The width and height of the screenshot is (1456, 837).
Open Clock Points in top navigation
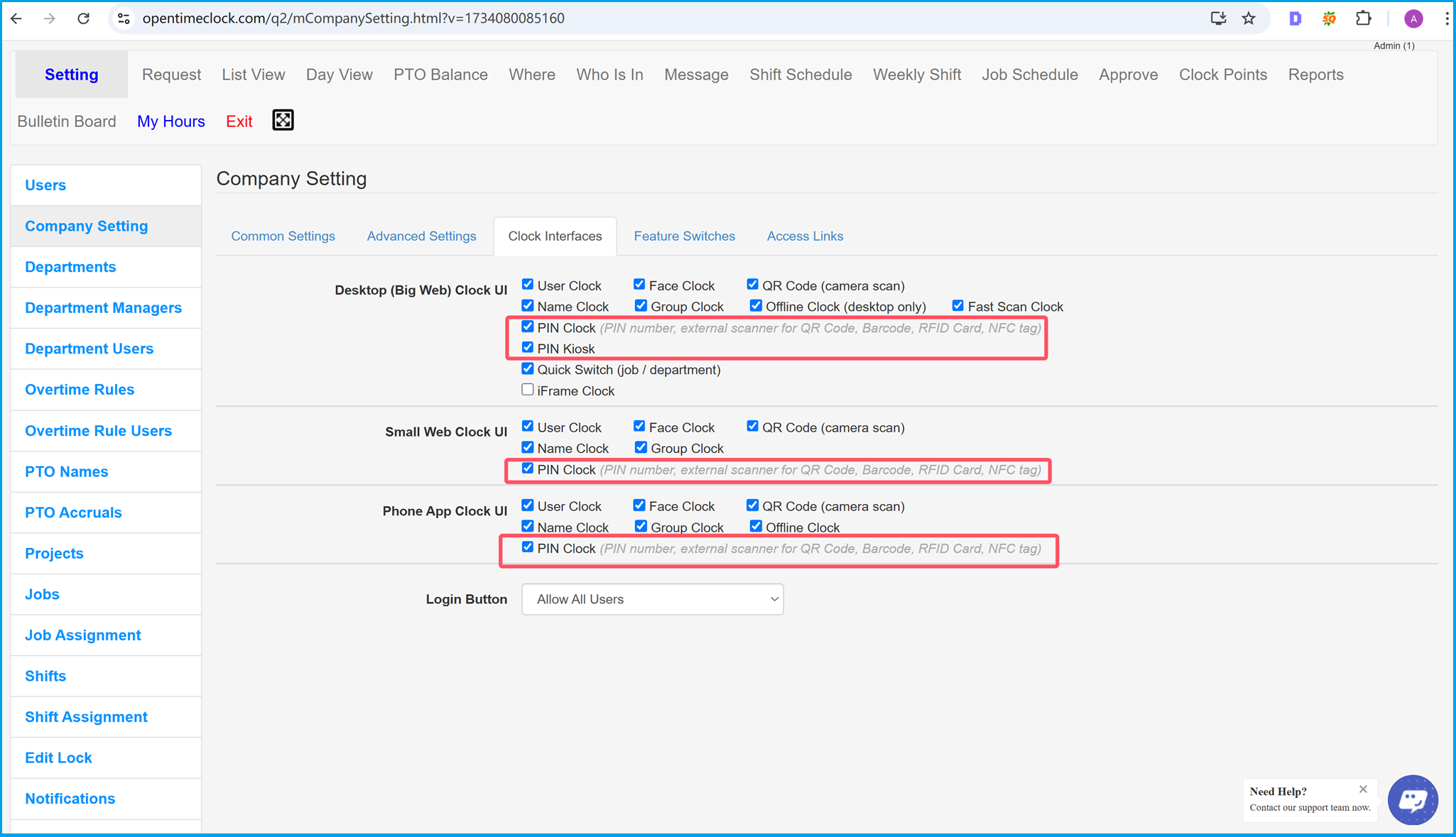click(1222, 75)
